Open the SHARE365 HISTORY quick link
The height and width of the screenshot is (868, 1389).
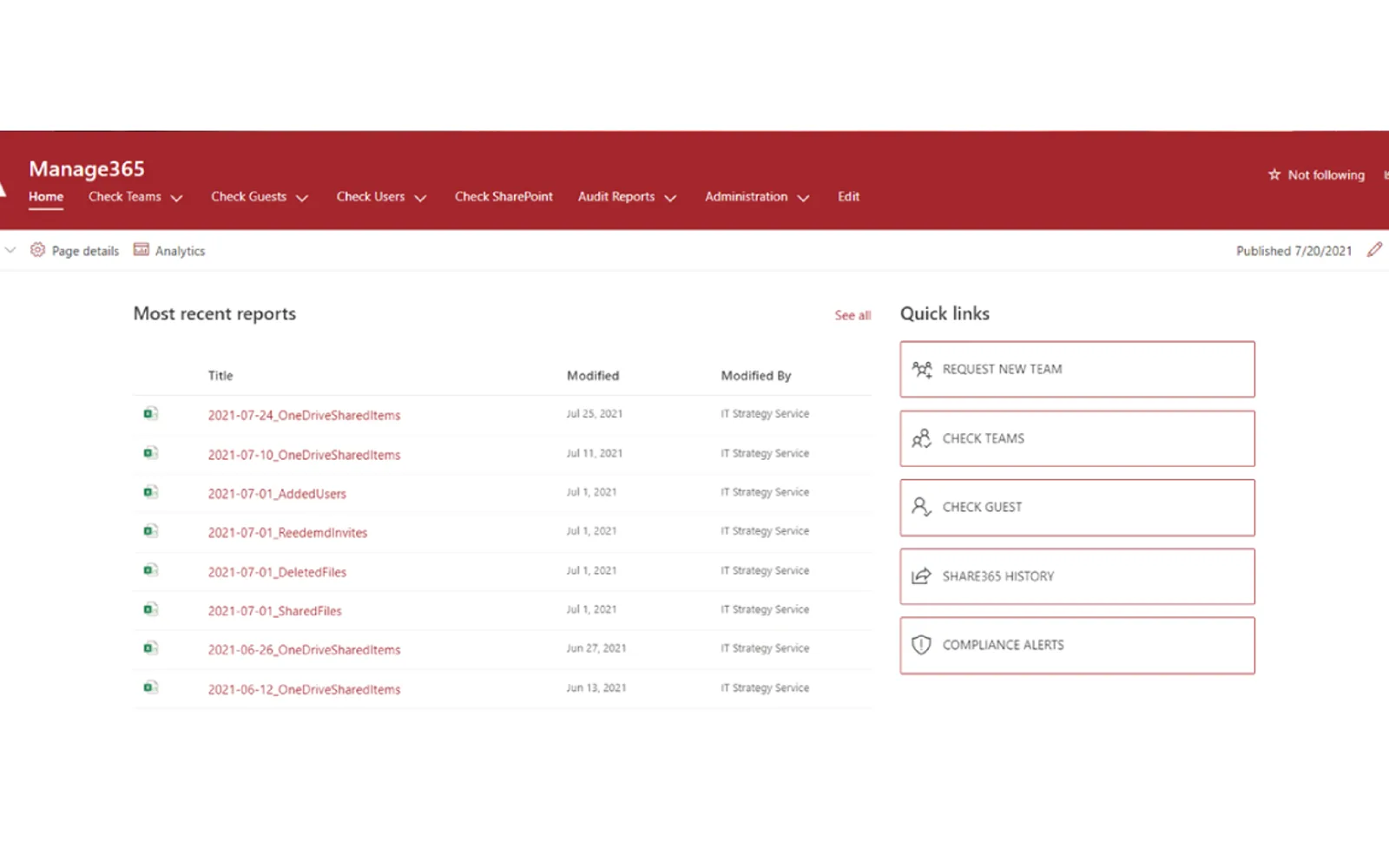click(x=1077, y=576)
